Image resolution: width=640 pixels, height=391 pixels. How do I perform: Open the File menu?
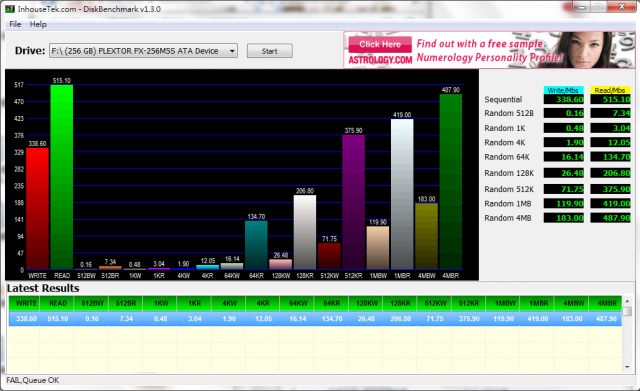(x=15, y=24)
